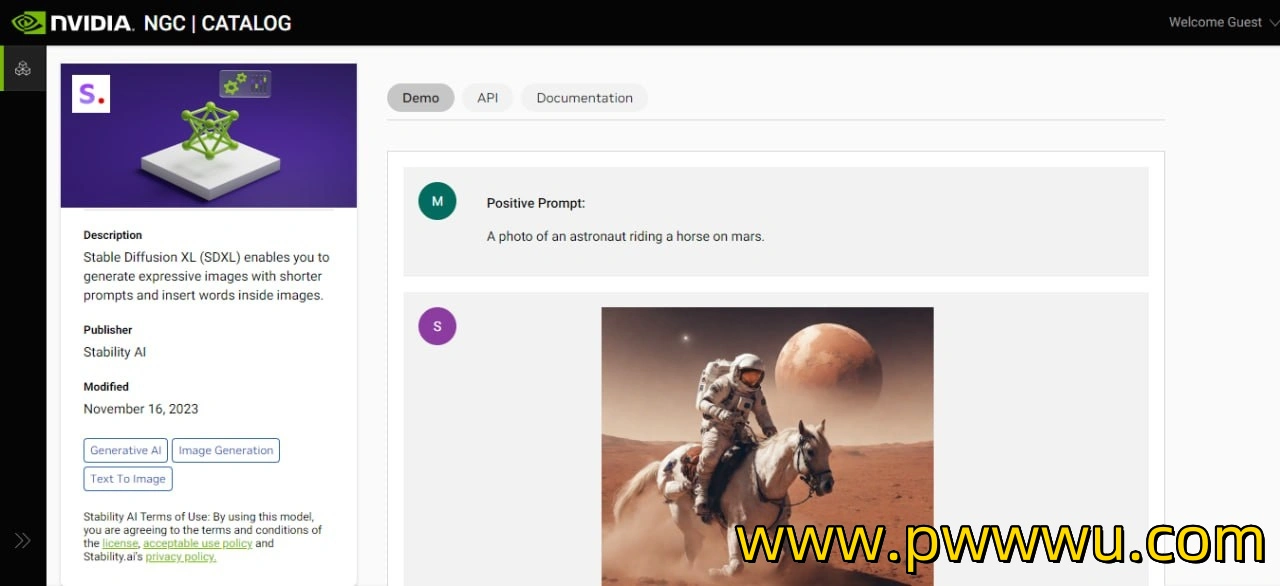This screenshot has height=586, width=1280.
Task: Open the catalog sidebar icon
Action: tap(22, 69)
